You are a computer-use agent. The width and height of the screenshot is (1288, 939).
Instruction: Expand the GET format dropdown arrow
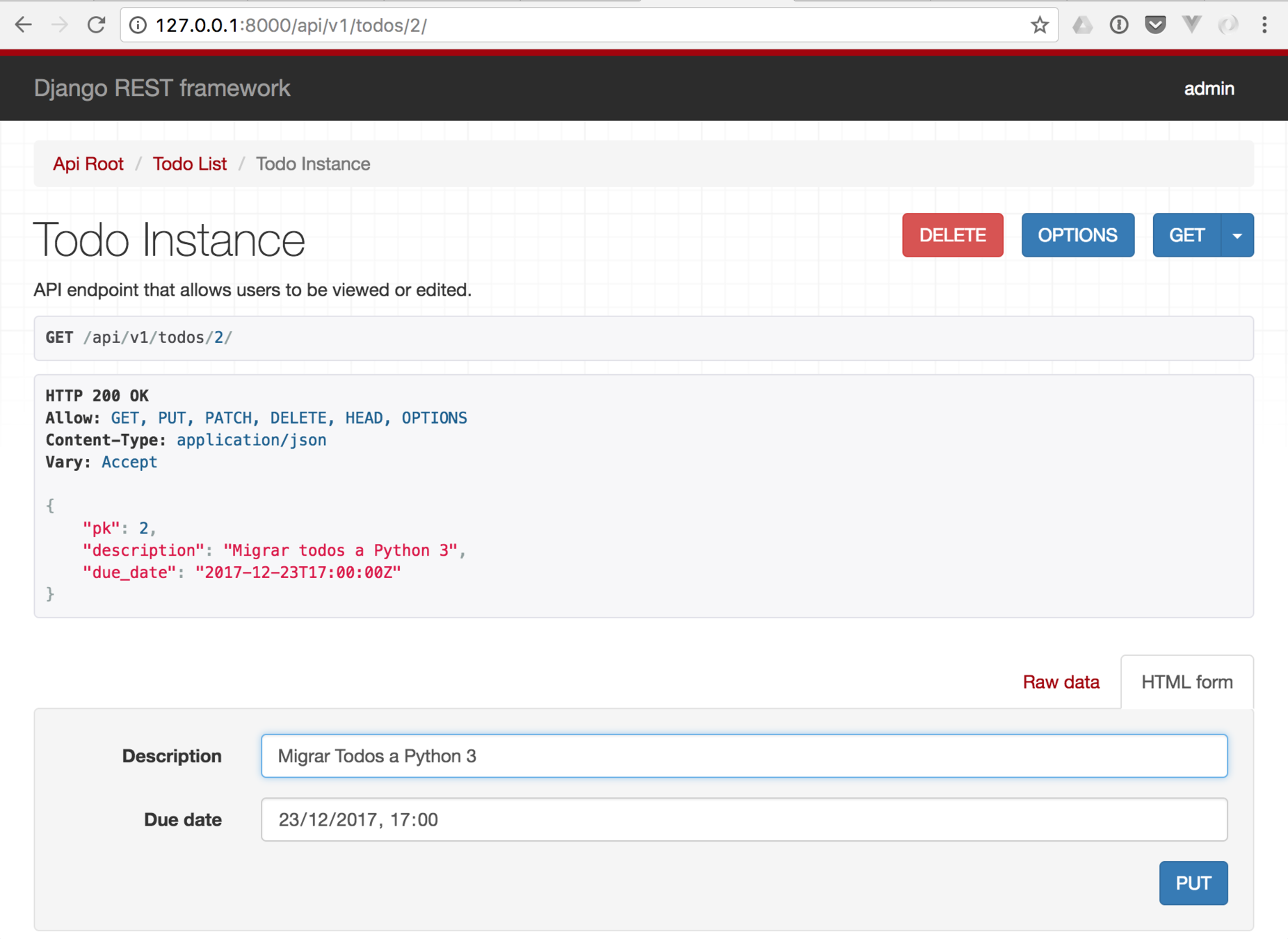[1237, 235]
